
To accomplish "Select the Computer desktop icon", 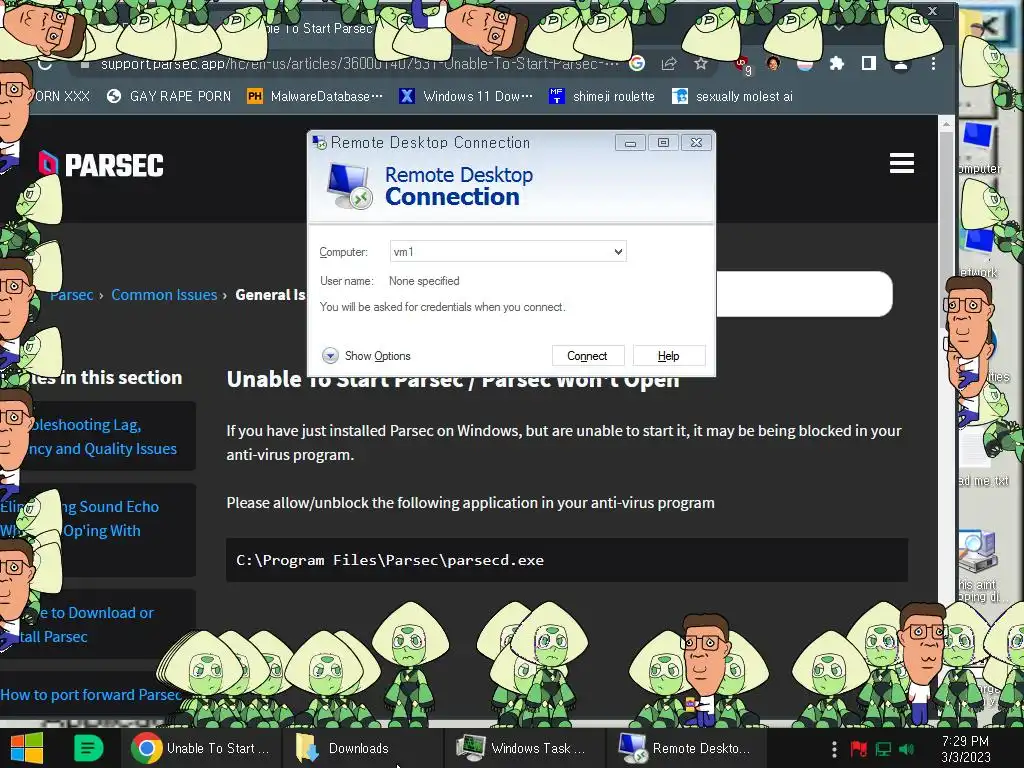I will tap(978, 148).
